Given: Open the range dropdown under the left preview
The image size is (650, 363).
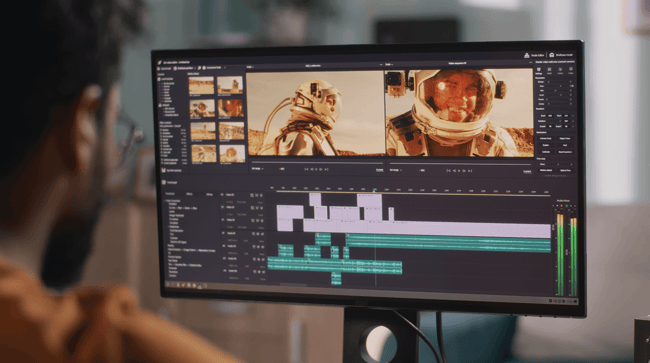Looking at the screenshot, I should pos(257,169).
